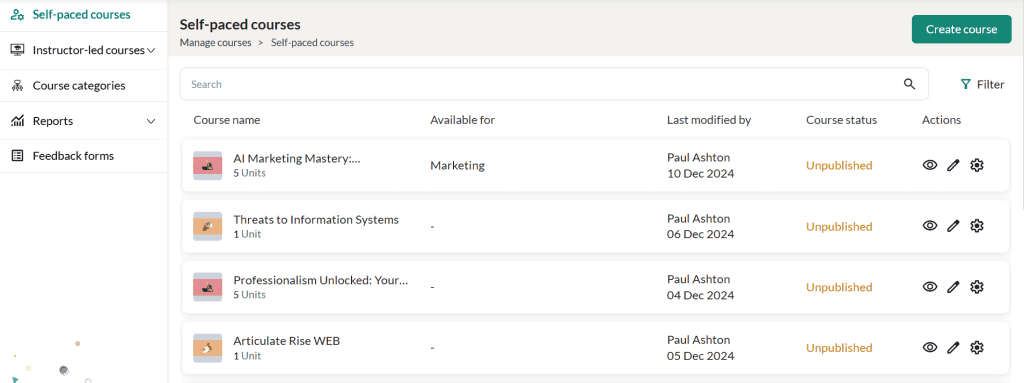The image size is (1024, 383).
Task: Open gear settings for Threats to Information Systems
Action: tap(977, 226)
